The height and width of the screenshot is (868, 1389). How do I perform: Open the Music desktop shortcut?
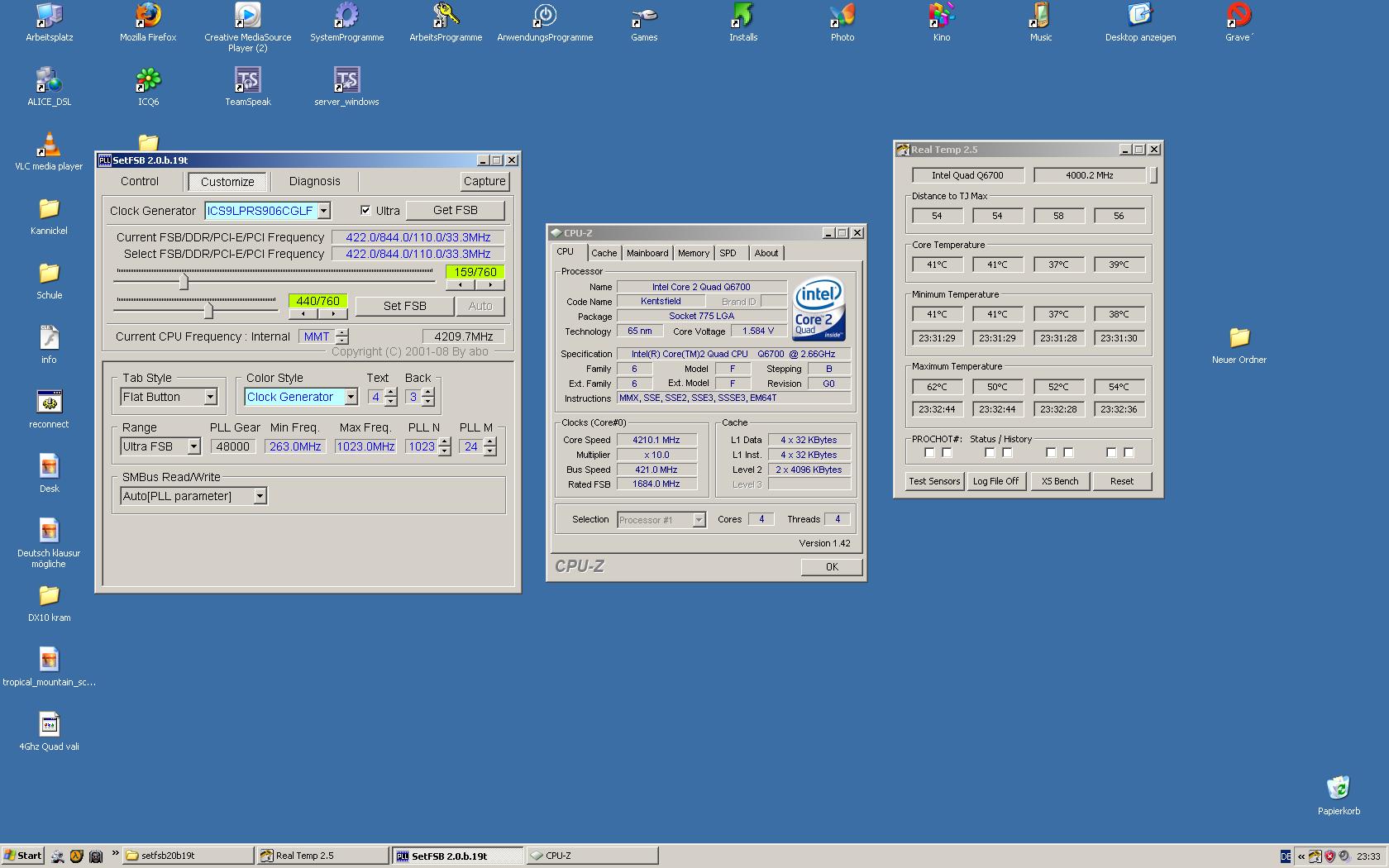pyautogui.click(x=1041, y=21)
